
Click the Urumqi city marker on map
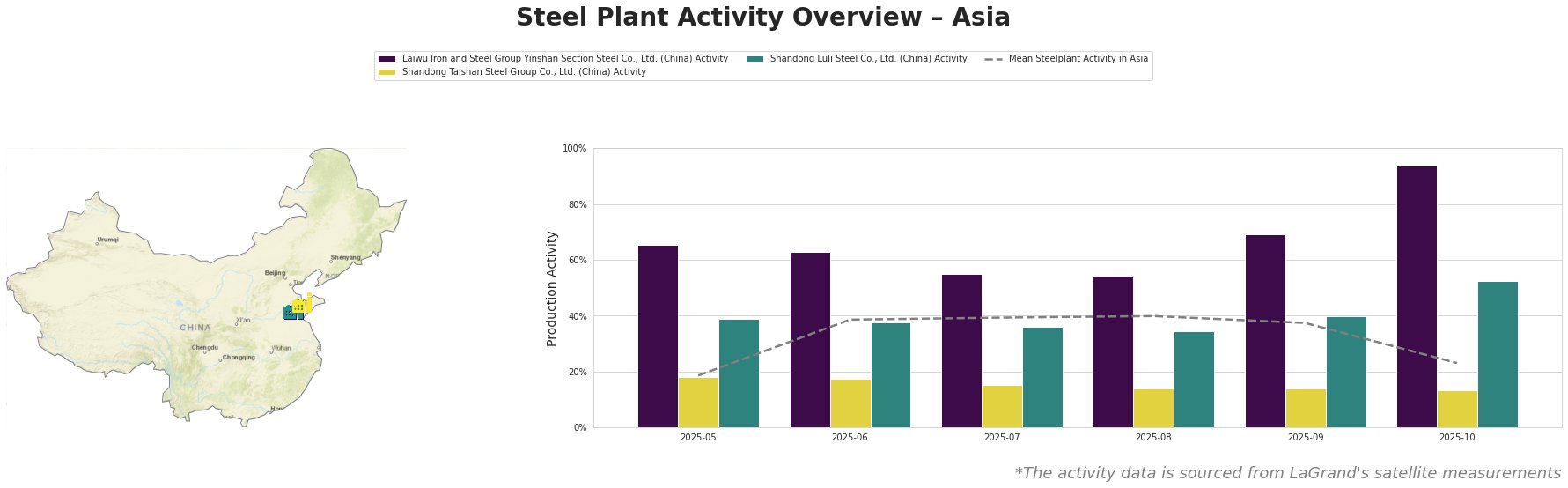click(x=97, y=243)
